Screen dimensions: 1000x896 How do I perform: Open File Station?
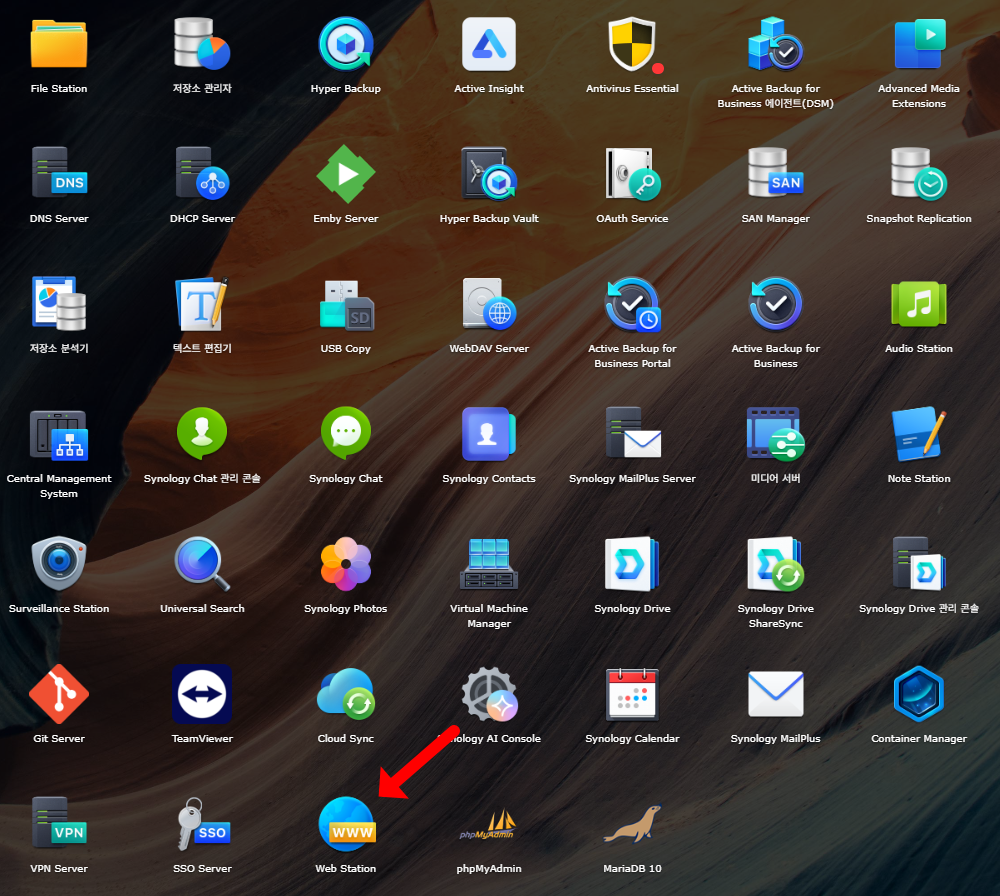[x=59, y=45]
